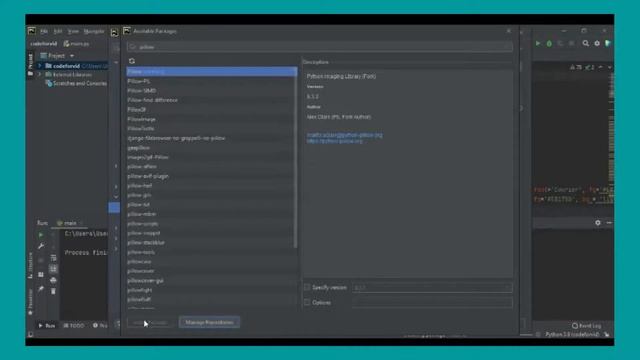Open the Run tool window tab at bottom
This screenshot has height=360, width=640.
(x=47, y=326)
